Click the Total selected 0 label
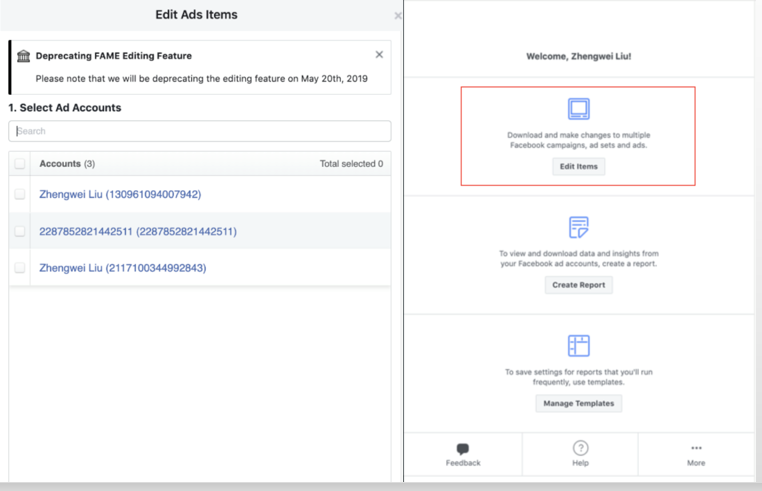762x491 pixels. point(351,164)
